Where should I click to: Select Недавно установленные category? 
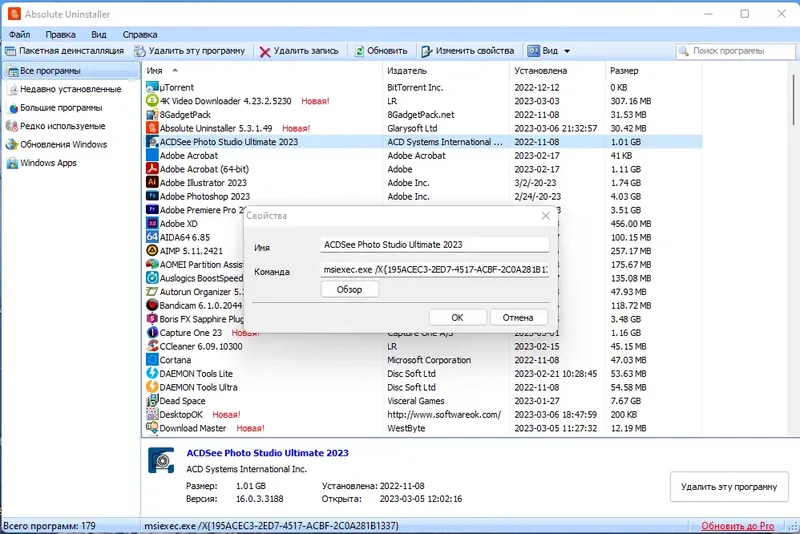coord(71,89)
